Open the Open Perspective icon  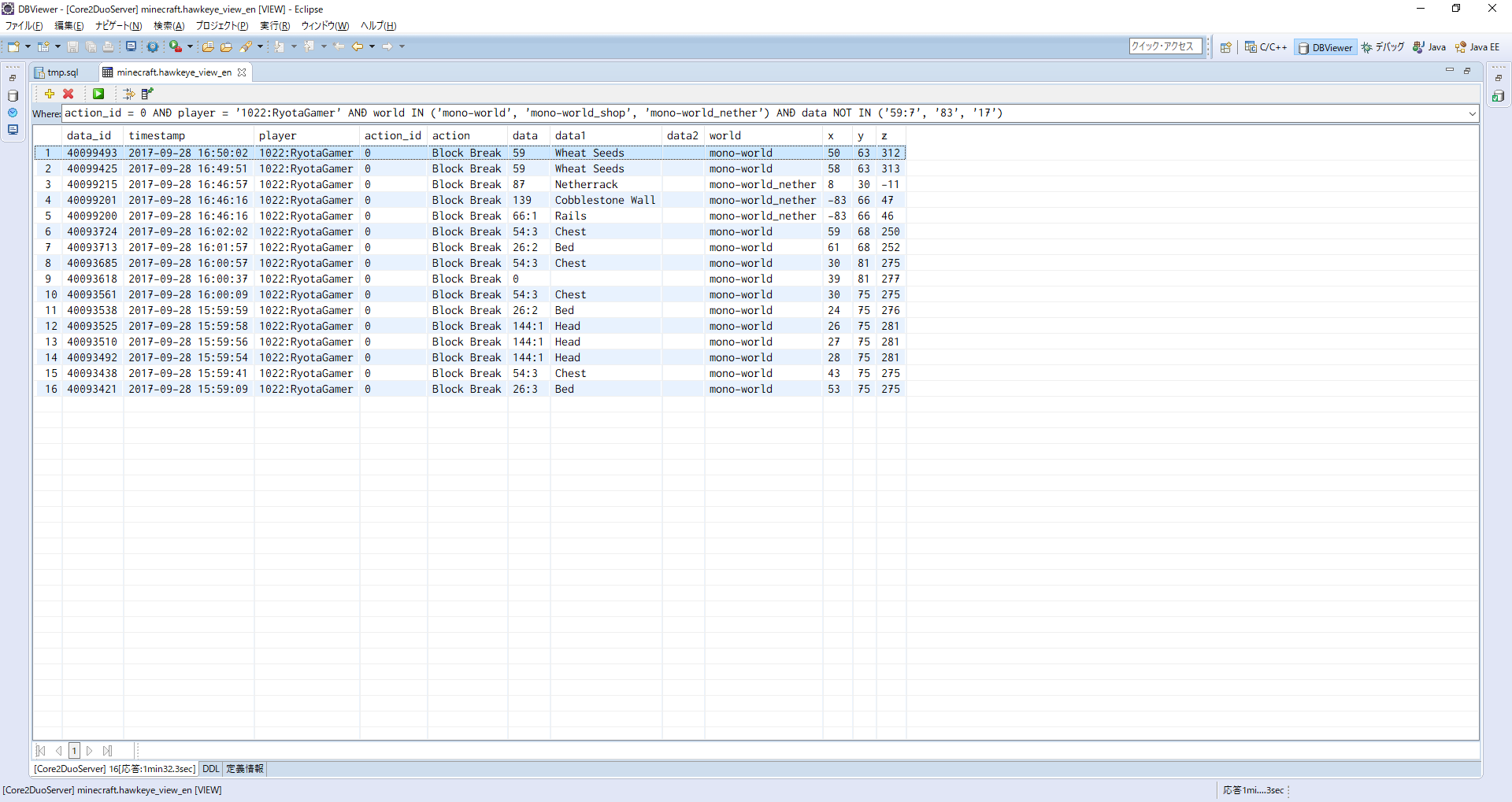[1226, 47]
